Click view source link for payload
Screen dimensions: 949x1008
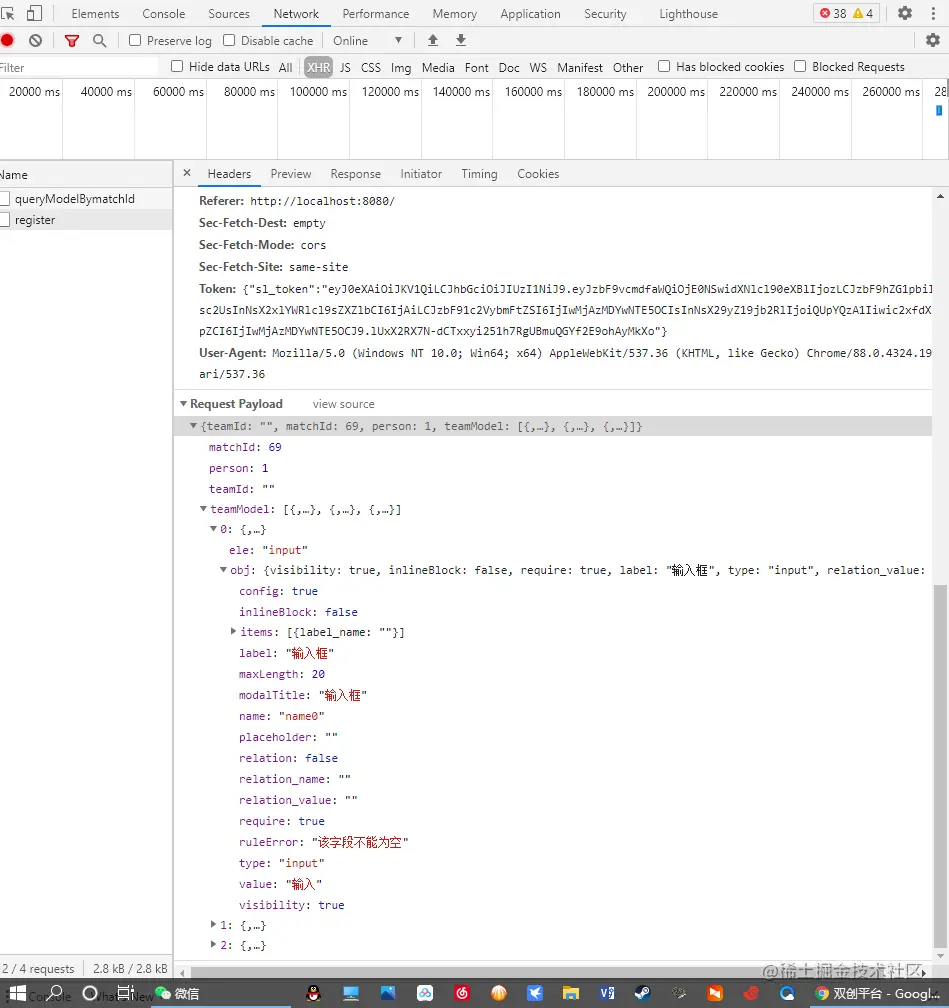pos(343,404)
